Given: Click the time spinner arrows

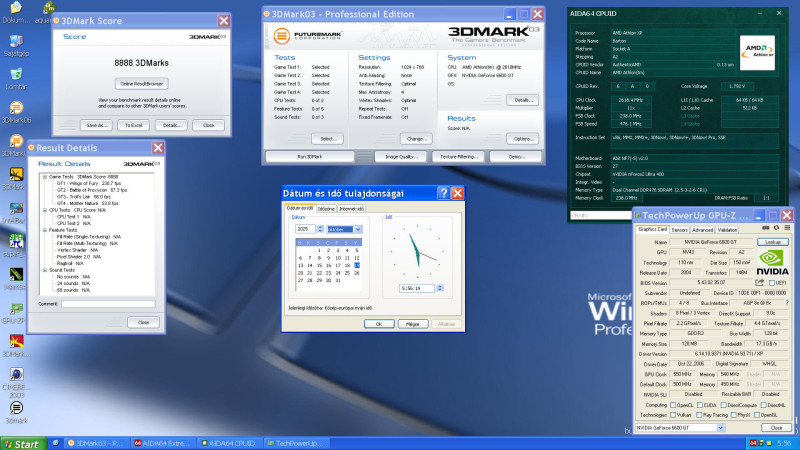Looking at the screenshot, I should point(440,288).
